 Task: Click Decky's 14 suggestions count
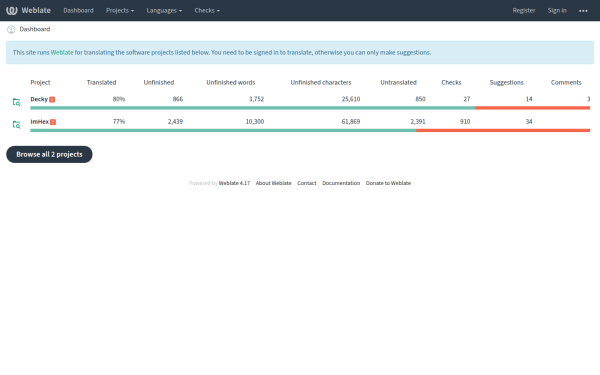(529, 99)
